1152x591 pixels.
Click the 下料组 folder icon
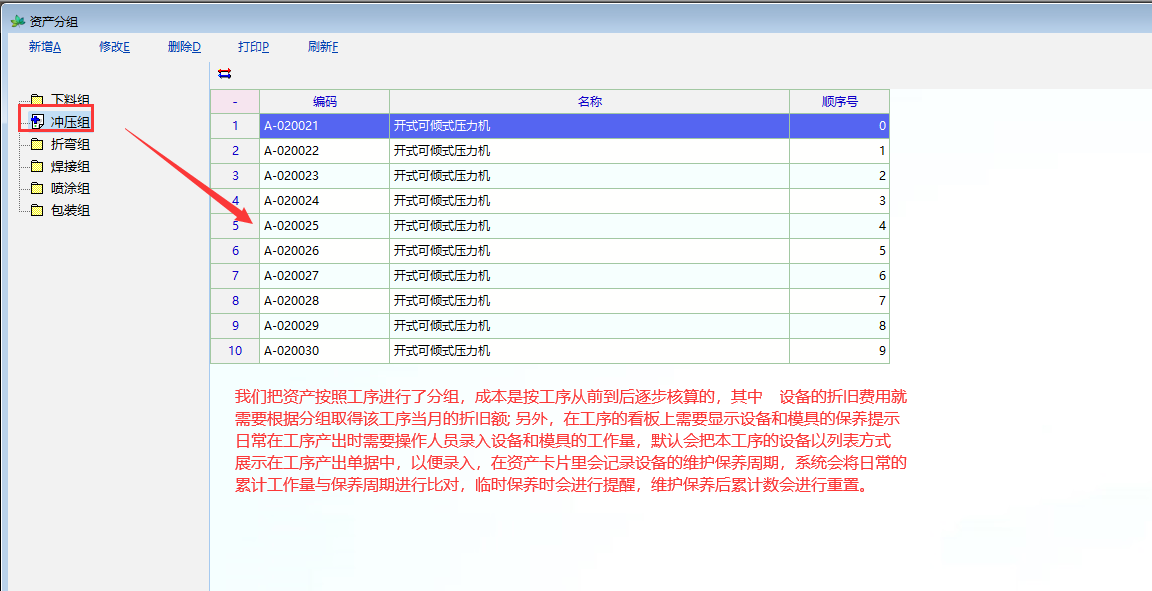pos(37,100)
